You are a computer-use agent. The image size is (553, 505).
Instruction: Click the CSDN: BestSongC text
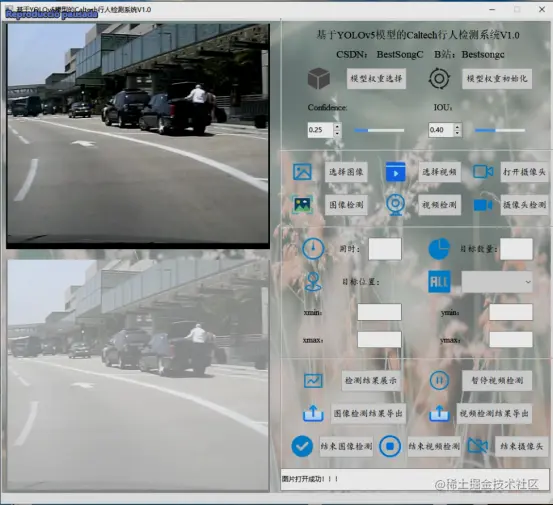tap(379, 55)
